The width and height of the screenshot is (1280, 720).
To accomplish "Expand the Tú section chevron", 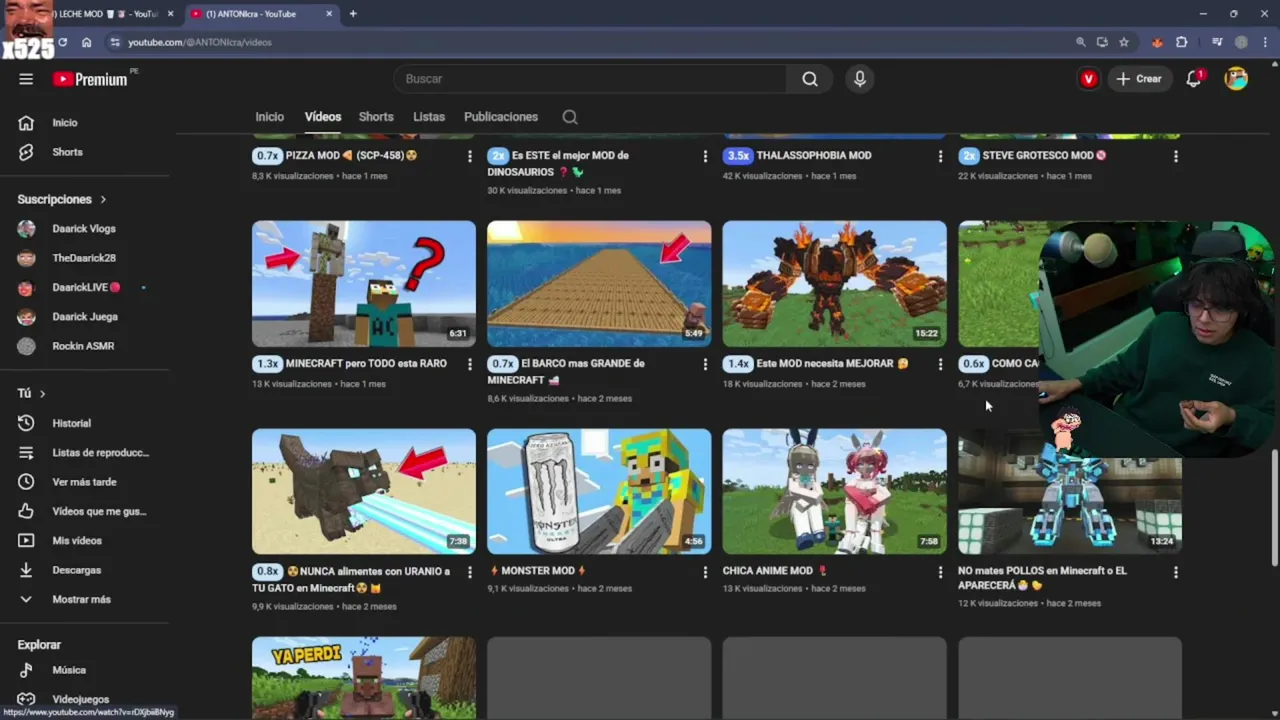I will (42, 394).
